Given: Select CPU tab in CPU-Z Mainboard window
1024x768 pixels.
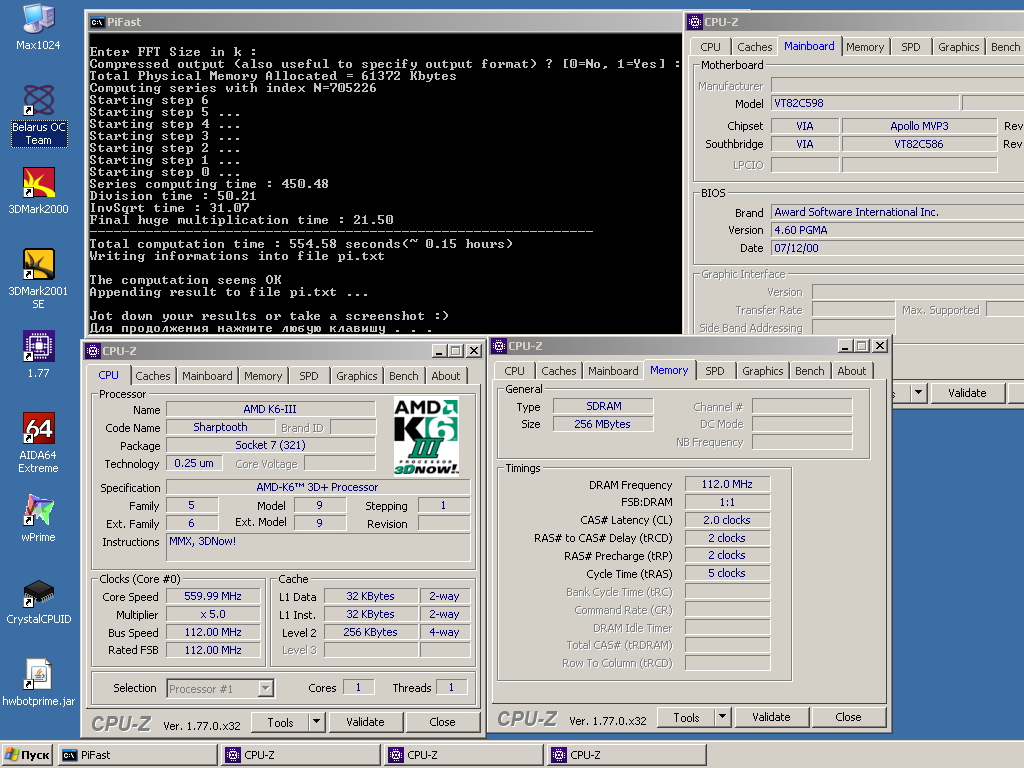Looking at the screenshot, I should coord(711,47).
